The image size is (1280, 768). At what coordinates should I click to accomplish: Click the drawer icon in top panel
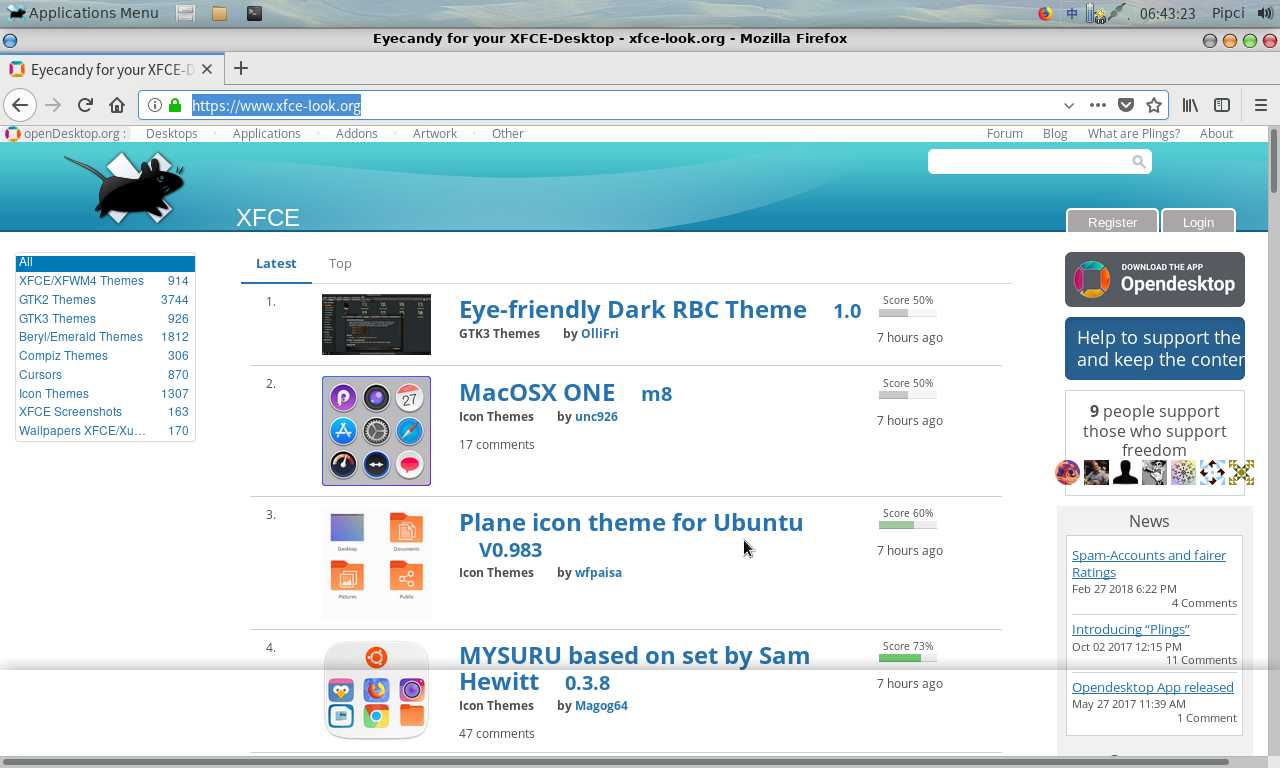185,13
